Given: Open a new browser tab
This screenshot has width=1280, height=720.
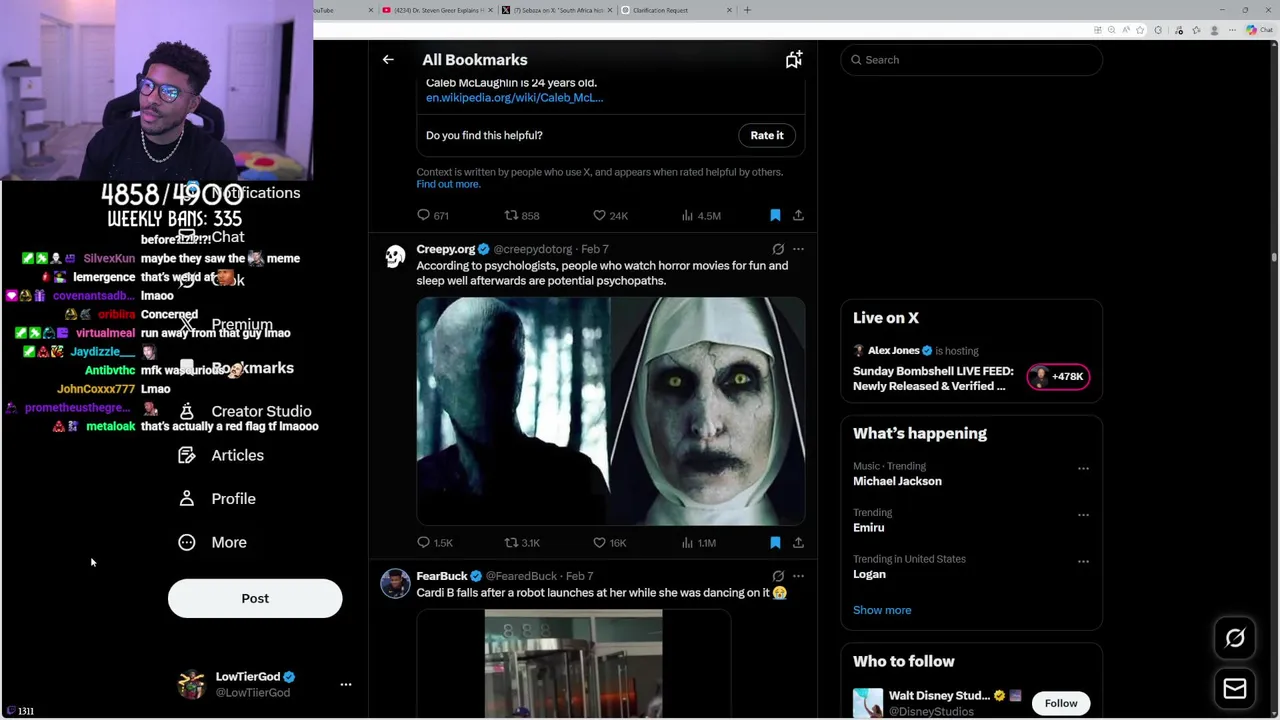Looking at the screenshot, I should 747,10.
